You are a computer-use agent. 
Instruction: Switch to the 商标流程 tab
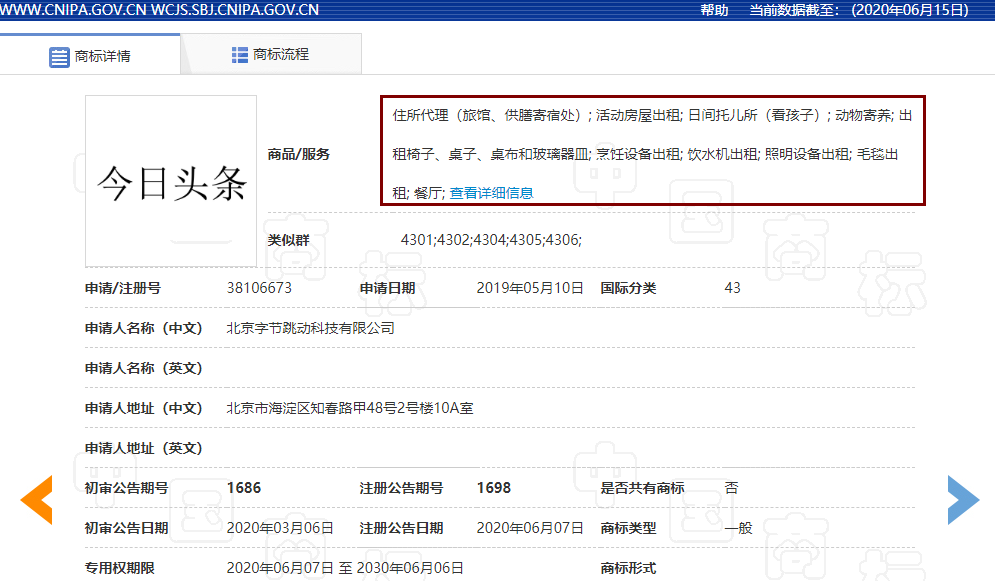tap(271, 55)
